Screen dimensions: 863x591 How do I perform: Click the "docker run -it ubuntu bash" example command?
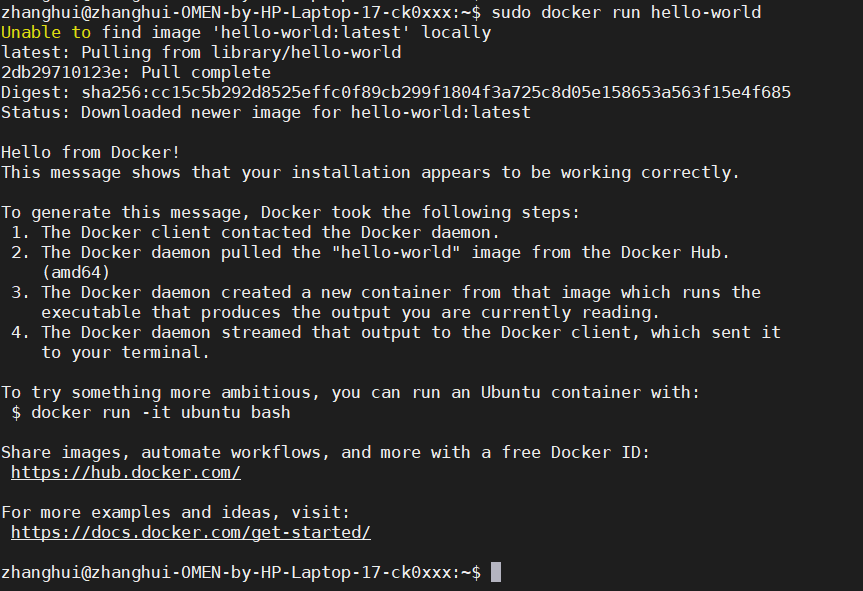pos(160,412)
